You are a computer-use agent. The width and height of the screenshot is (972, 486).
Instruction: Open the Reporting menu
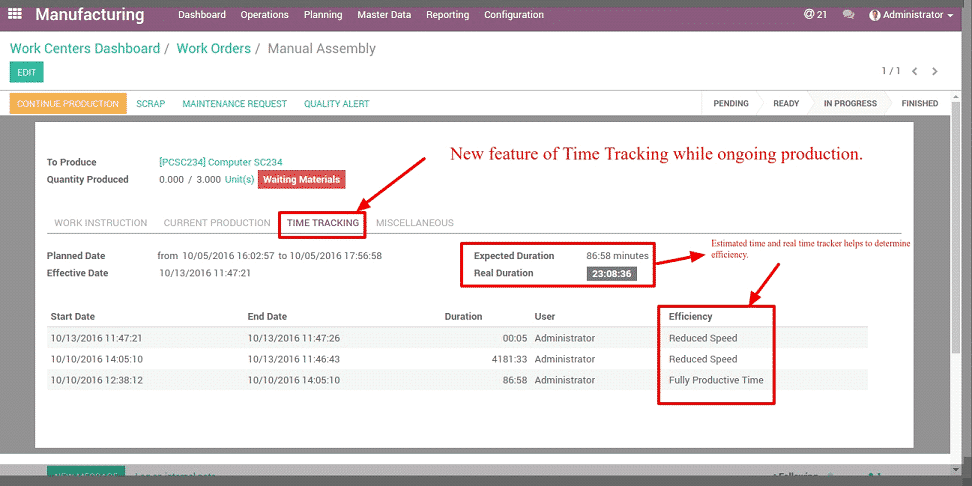pos(447,15)
